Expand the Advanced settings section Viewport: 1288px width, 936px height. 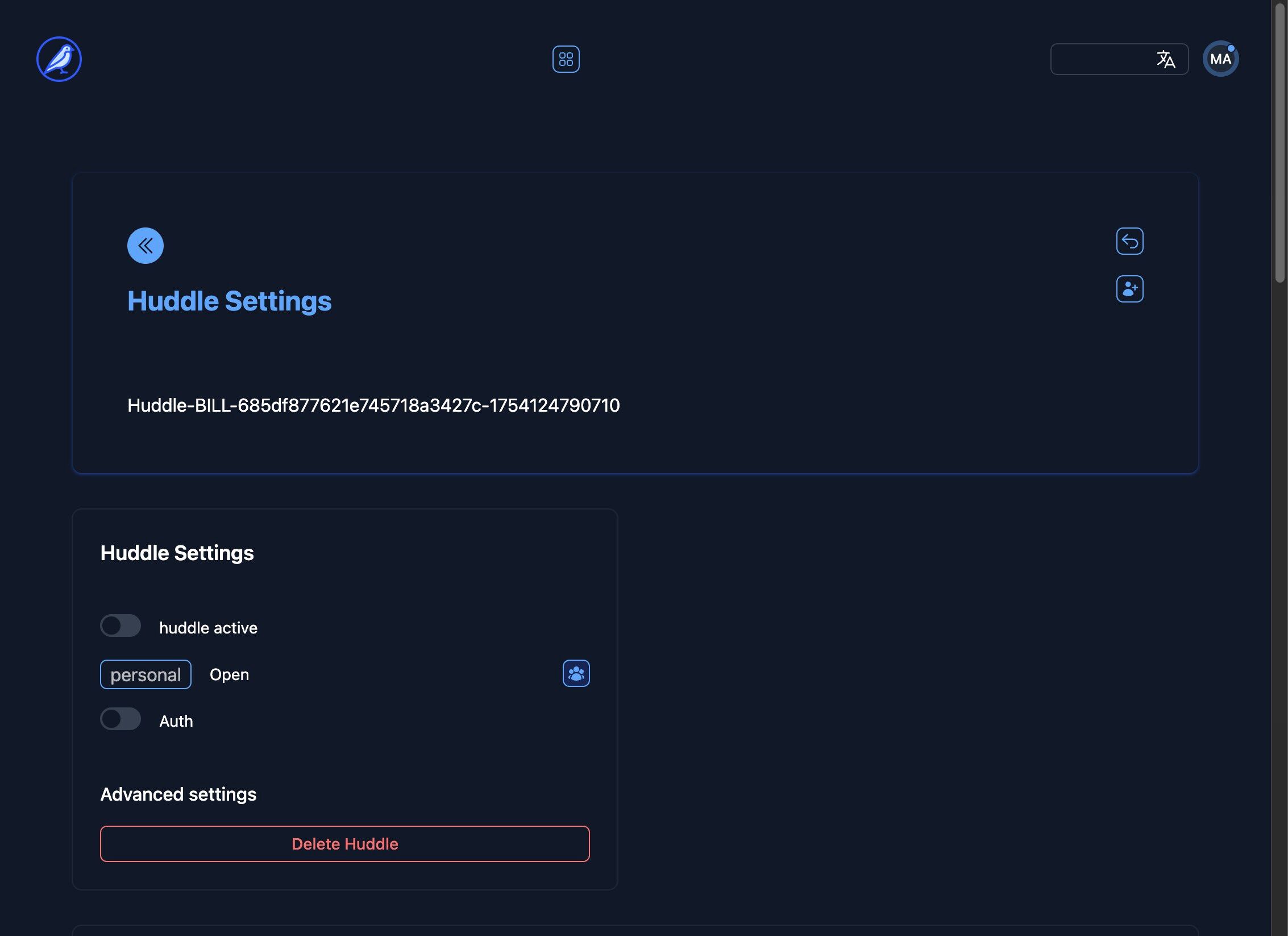178,794
